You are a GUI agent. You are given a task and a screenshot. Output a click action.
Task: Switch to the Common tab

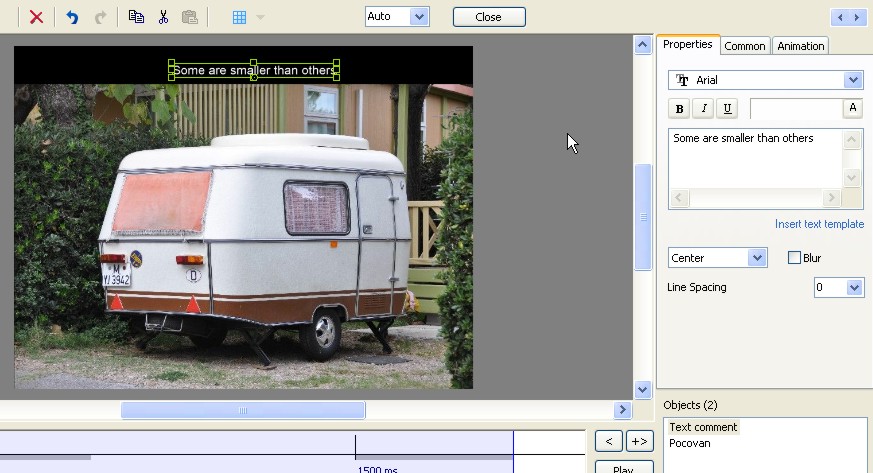tap(745, 46)
